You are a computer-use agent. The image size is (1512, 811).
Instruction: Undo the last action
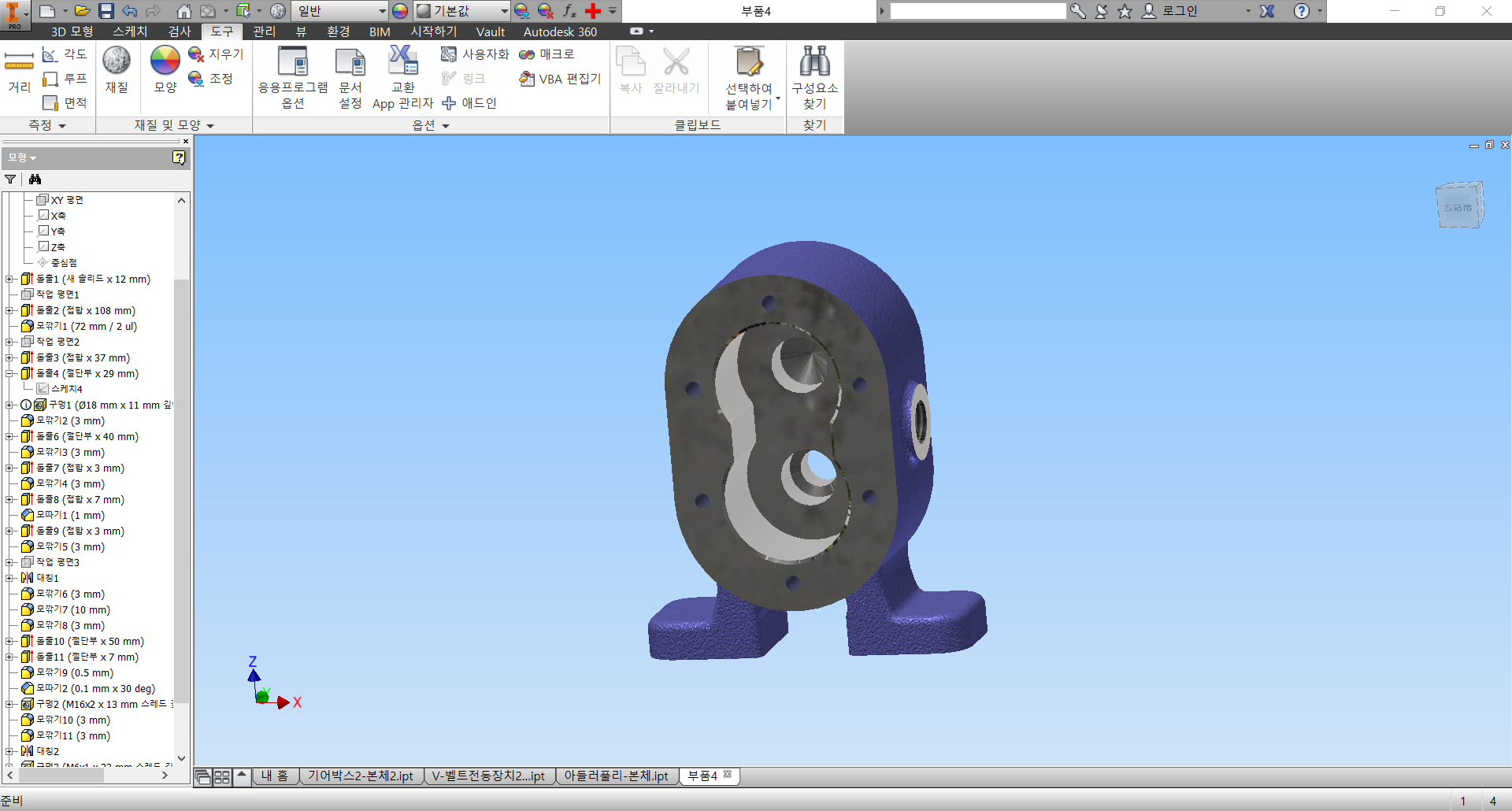coord(130,11)
